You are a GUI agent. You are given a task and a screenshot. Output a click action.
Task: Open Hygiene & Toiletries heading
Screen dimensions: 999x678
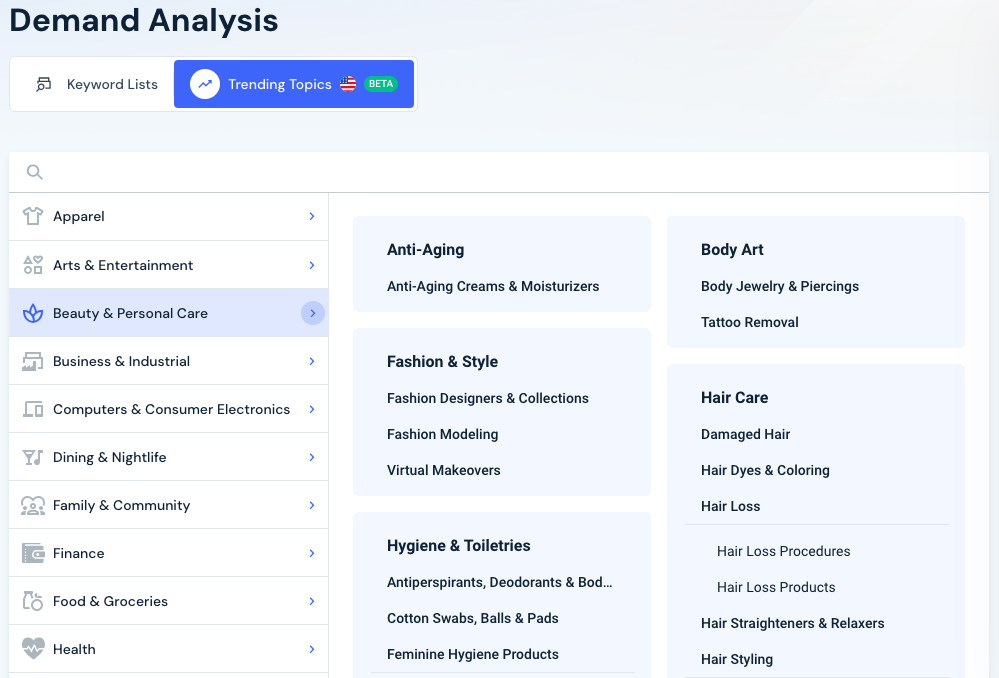(458, 546)
